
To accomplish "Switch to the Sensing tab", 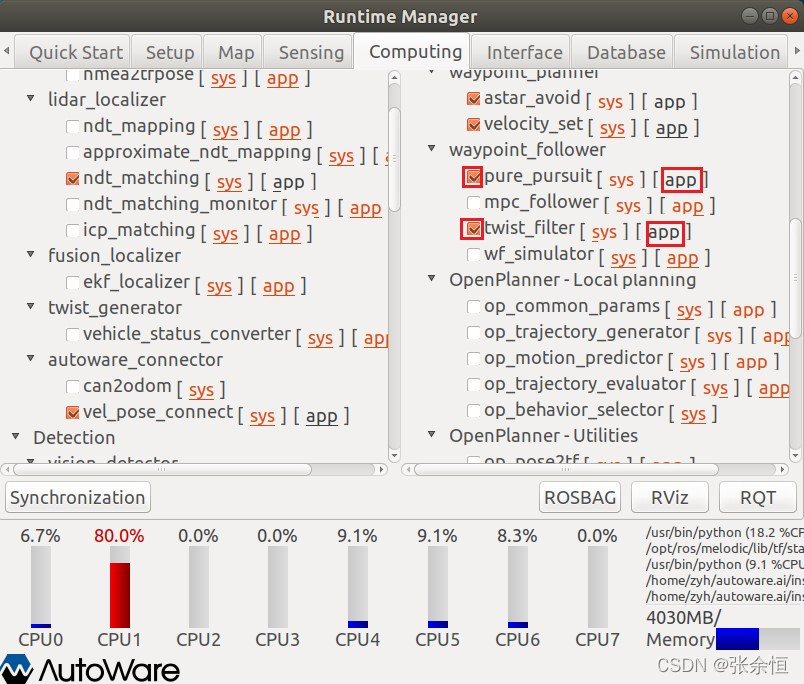I will pyautogui.click(x=309, y=52).
